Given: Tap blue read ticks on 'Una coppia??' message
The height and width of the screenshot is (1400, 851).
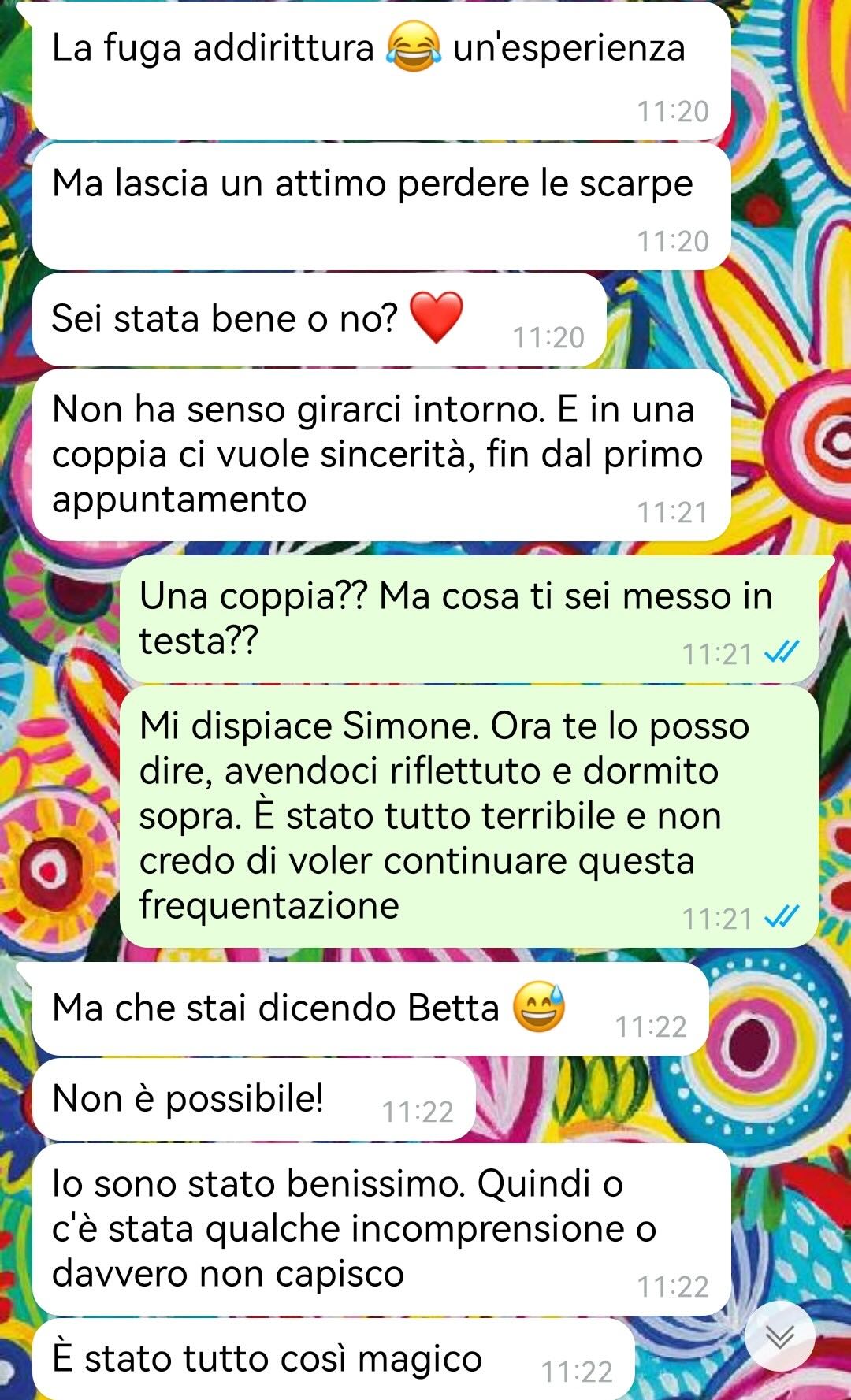Looking at the screenshot, I should 782,652.
